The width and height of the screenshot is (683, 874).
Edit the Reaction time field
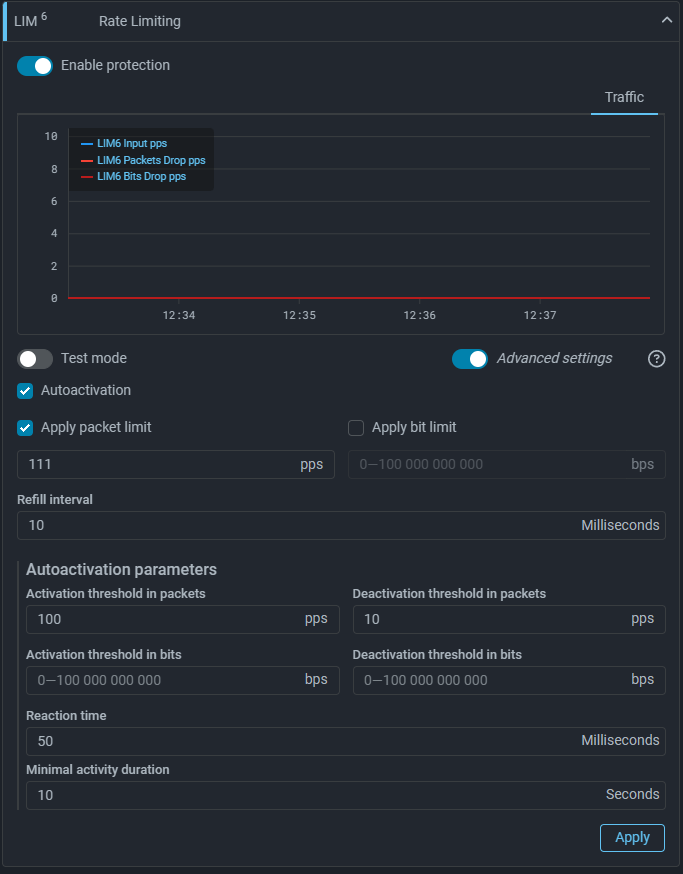coord(300,742)
